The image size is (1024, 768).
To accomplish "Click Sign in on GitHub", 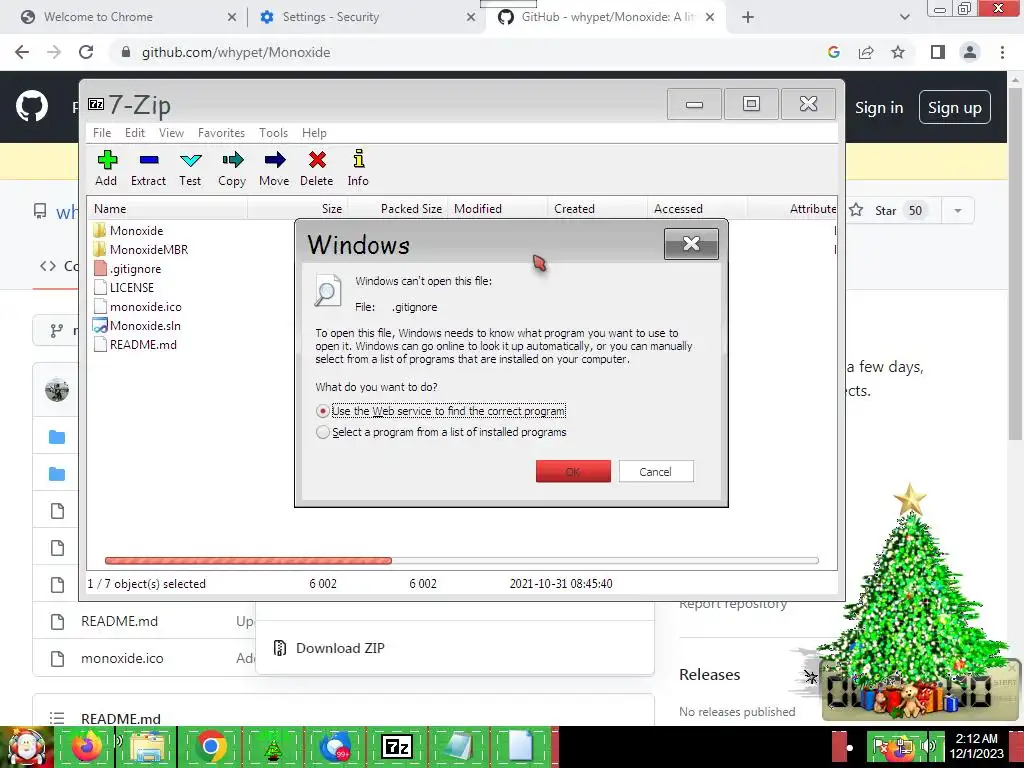I will tap(879, 108).
